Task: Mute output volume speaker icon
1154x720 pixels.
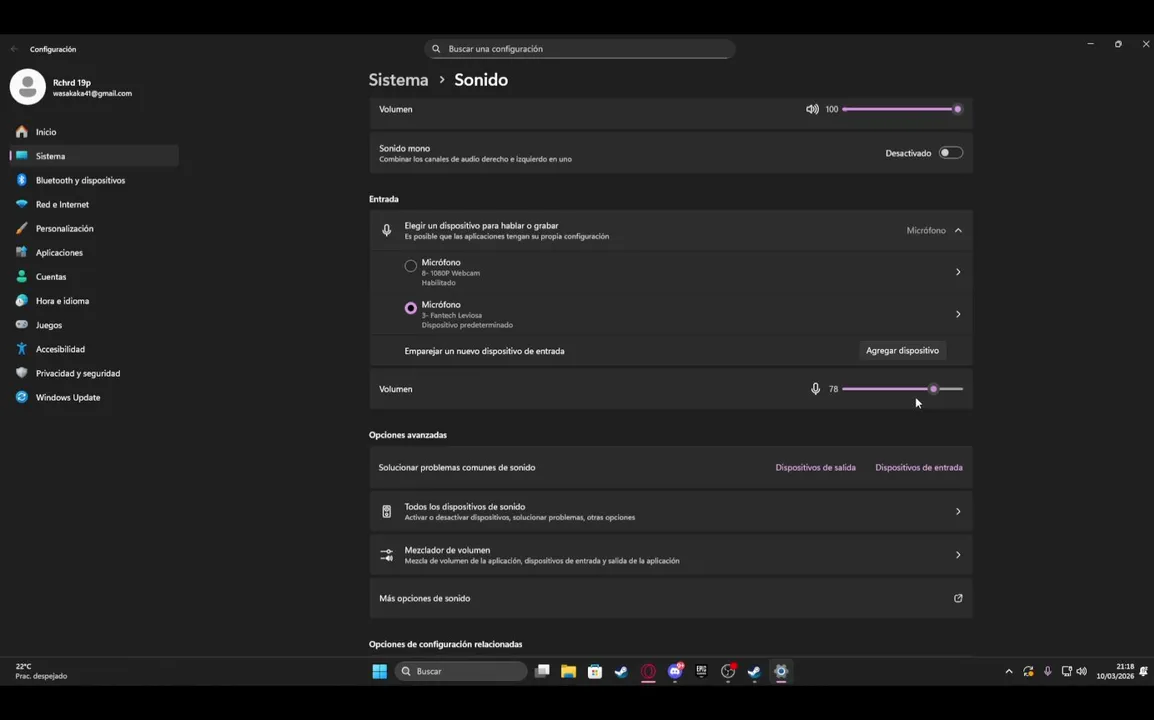Action: click(x=812, y=109)
